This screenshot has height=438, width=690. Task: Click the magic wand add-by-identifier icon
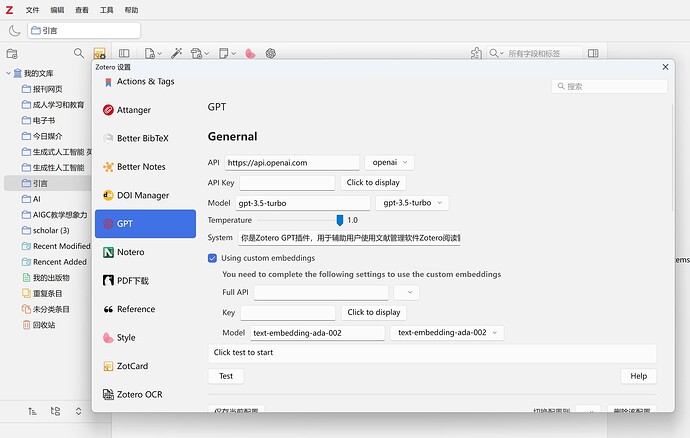tap(176, 53)
